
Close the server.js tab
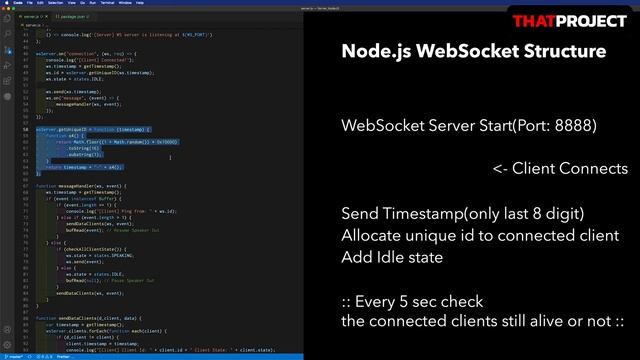pyautogui.click(x=46, y=17)
